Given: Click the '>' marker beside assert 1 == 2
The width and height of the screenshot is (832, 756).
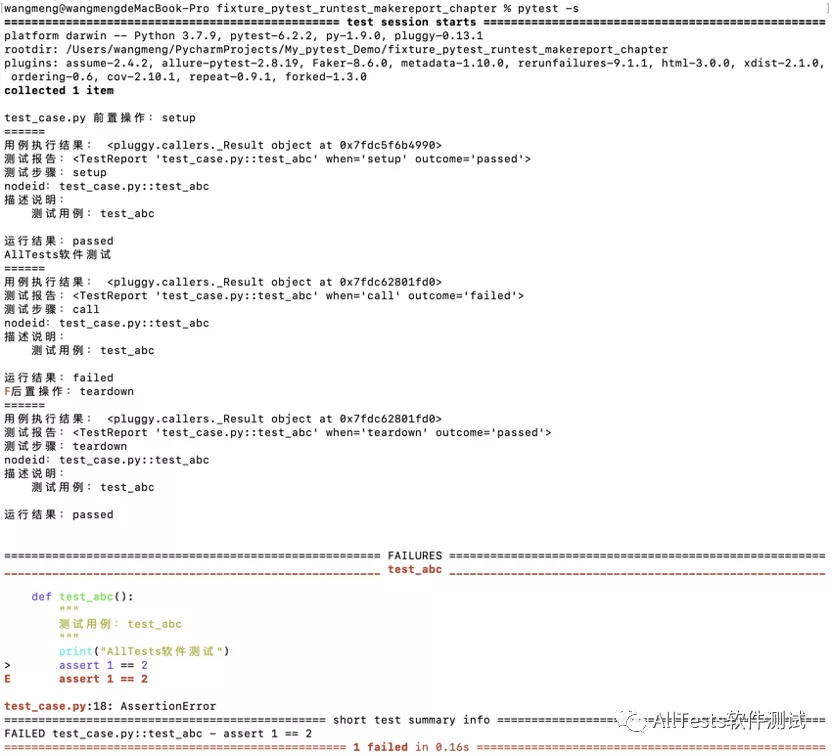Looking at the screenshot, I should tap(7, 665).
